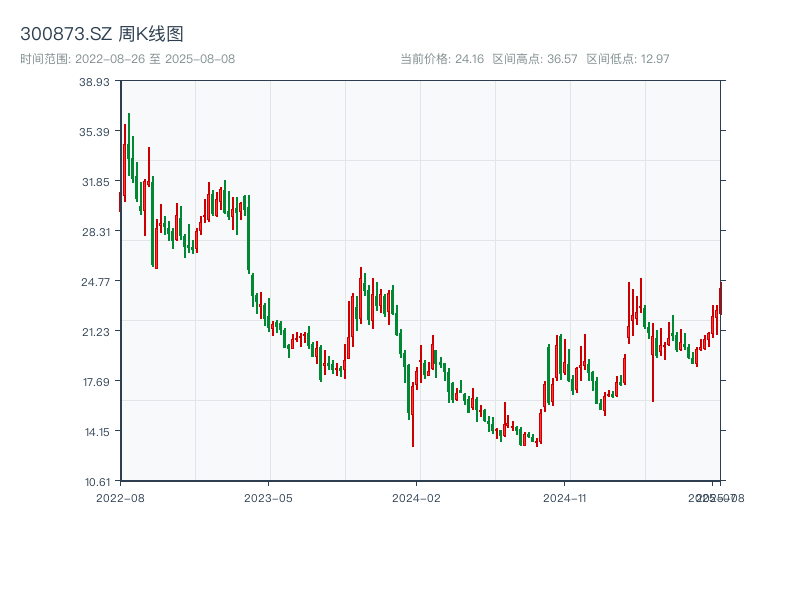Click the tallest green candle near 36.57 high
800x600 pixels.
coord(129,144)
